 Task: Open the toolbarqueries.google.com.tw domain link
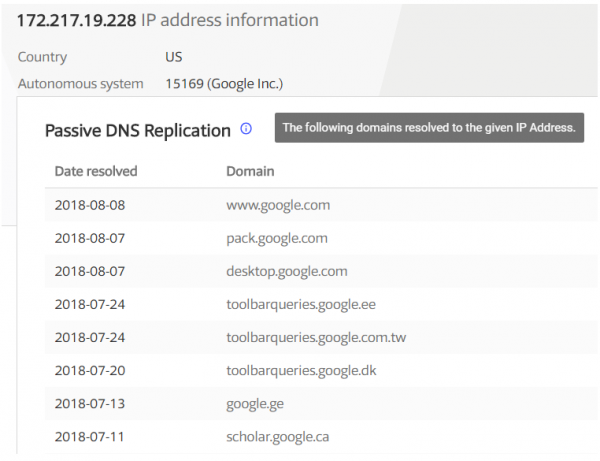click(316, 338)
